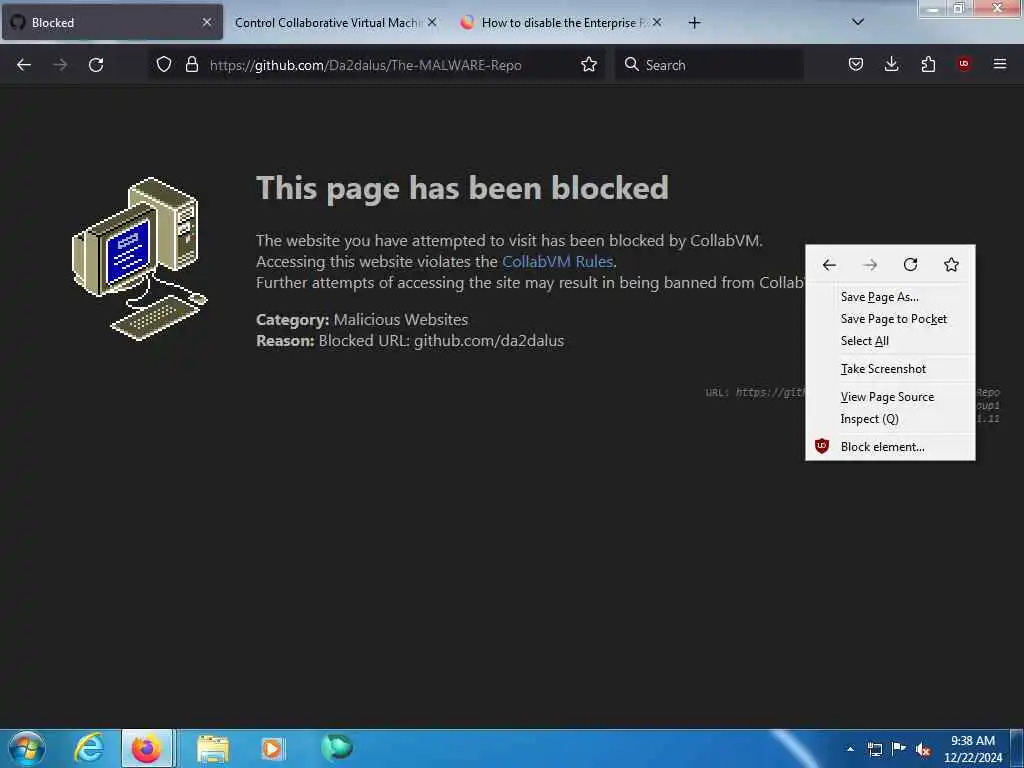This screenshot has width=1024, height=768.
Task: Close the How to disable the Enterprise tab
Action: (x=657, y=22)
